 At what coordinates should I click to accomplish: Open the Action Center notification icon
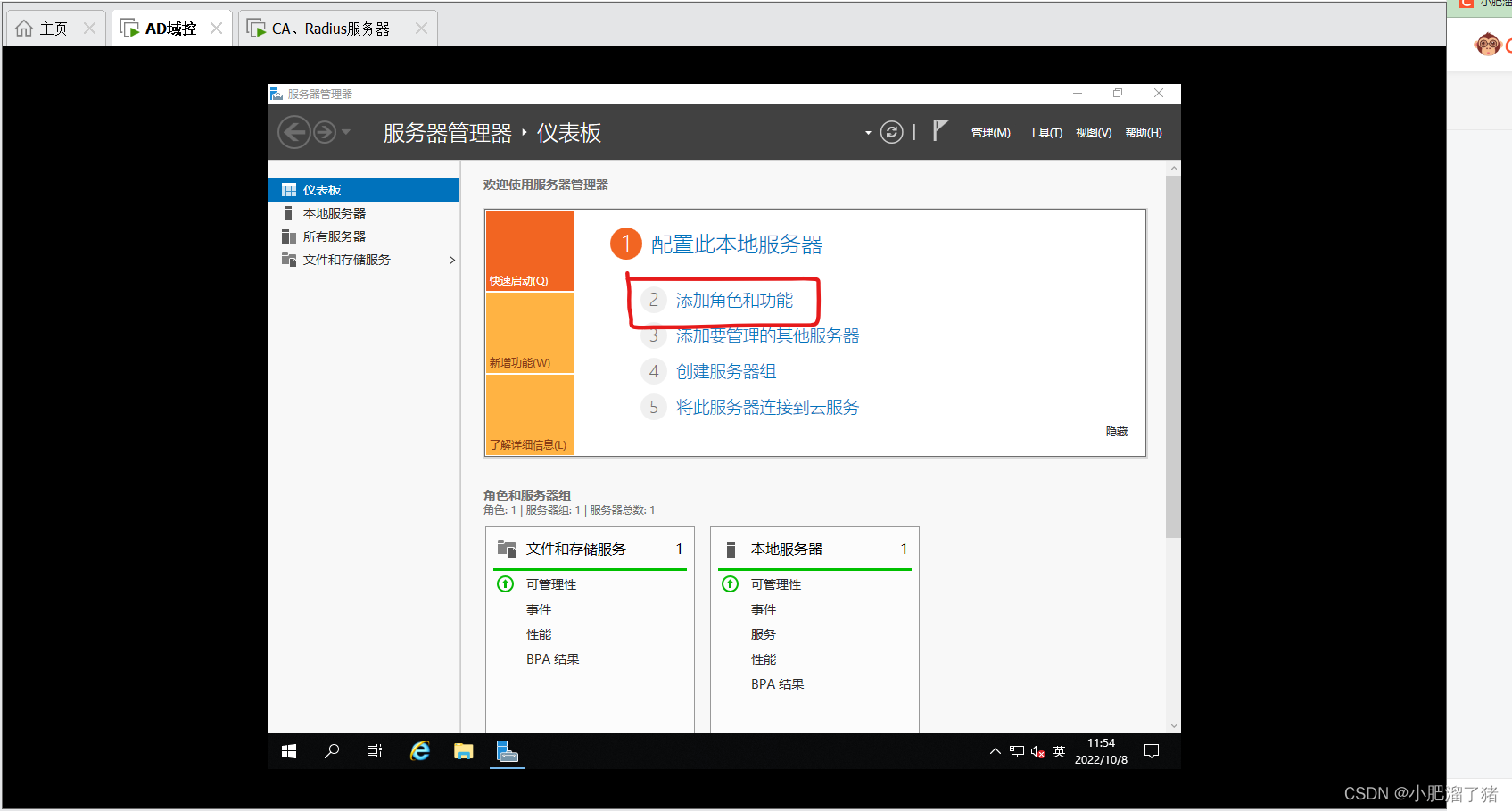[1152, 752]
